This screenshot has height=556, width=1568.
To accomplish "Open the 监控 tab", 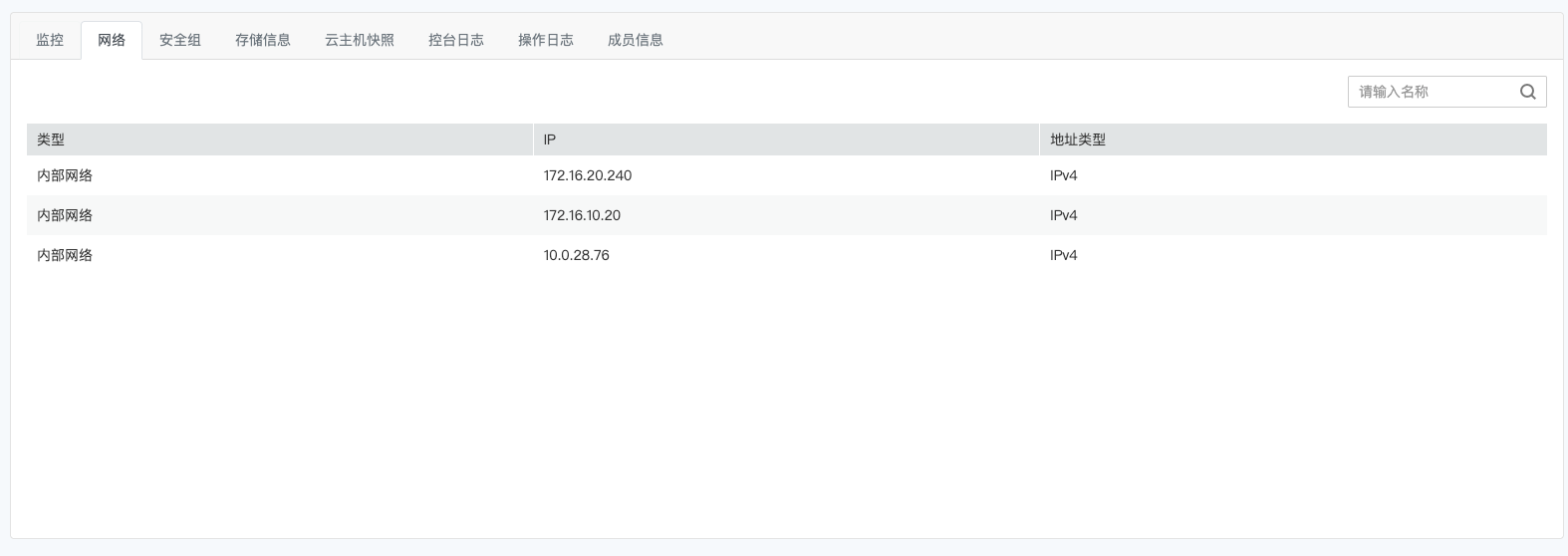I will coord(50,40).
